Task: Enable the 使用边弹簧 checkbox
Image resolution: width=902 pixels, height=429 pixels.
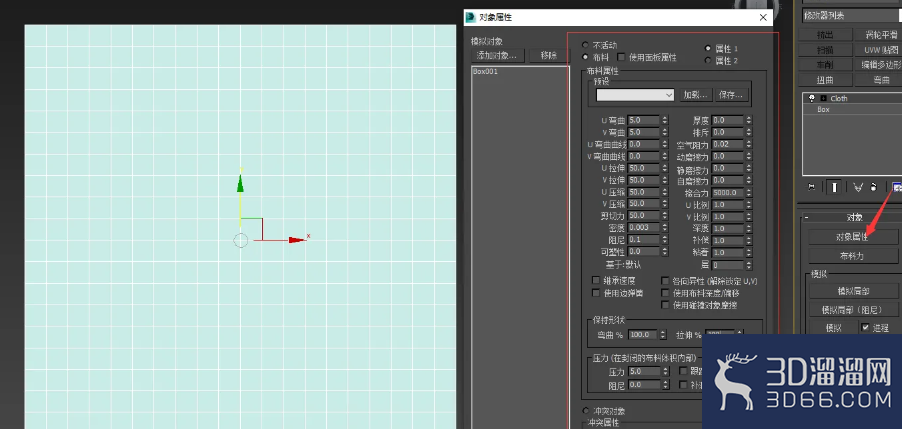Action: 596,293
